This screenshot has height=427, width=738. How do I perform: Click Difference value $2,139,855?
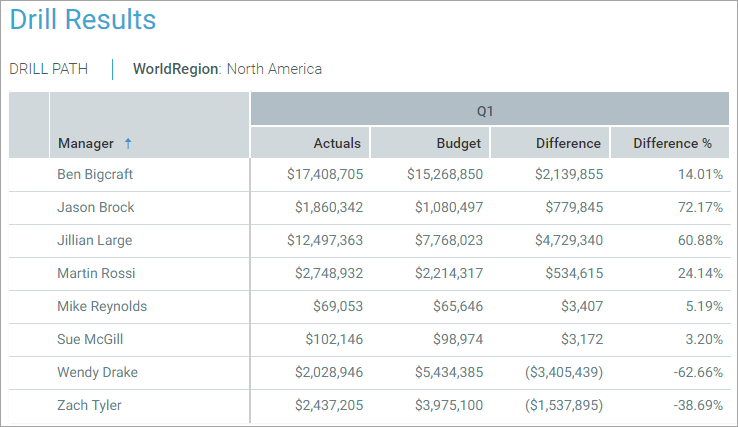[x=569, y=174]
